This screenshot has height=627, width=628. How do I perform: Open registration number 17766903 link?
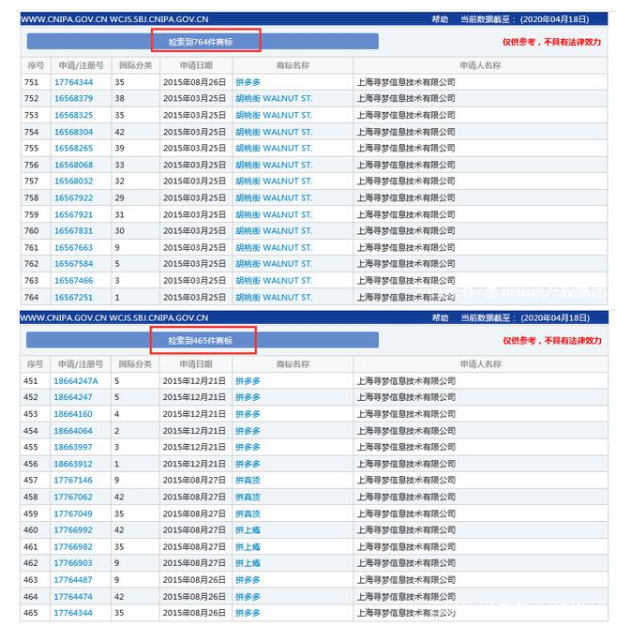[x=73, y=563]
